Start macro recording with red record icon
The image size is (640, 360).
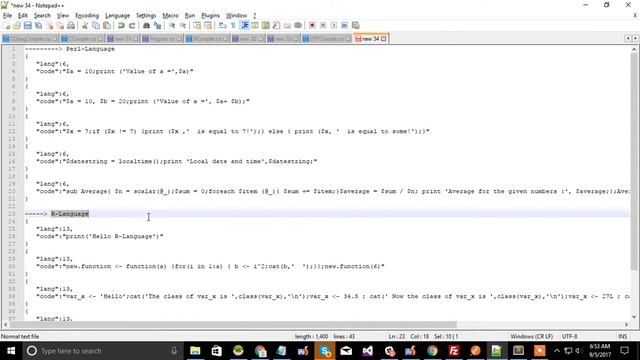pyautogui.click(x=312, y=26)
